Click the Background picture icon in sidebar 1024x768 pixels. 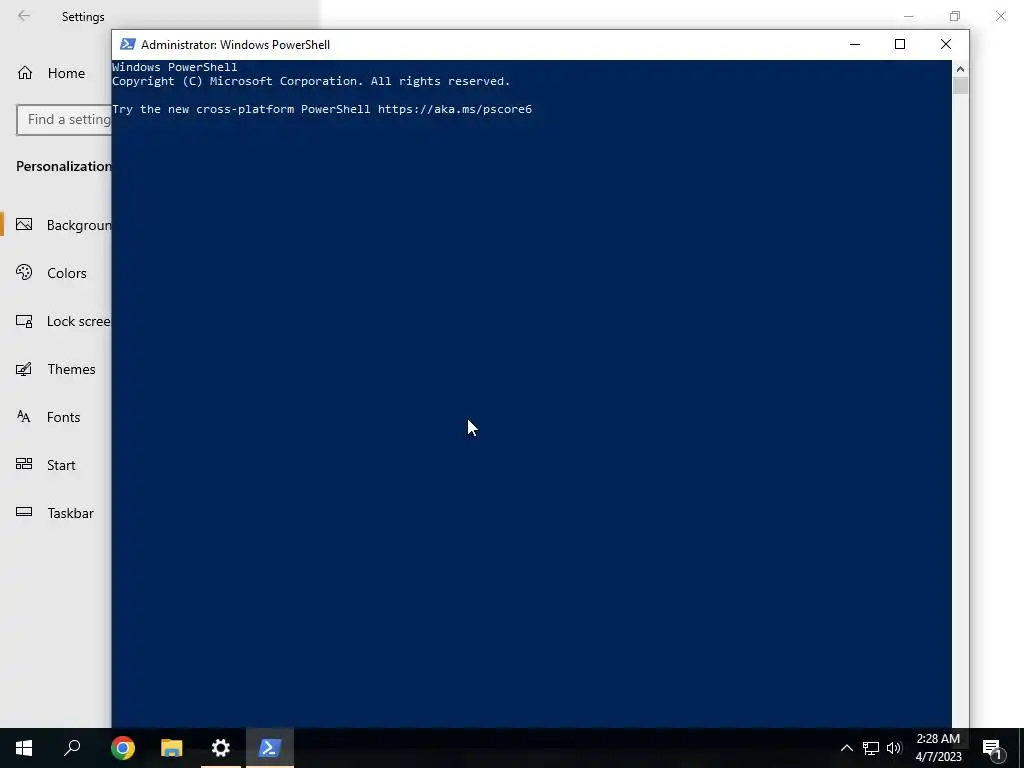(24, 225)
